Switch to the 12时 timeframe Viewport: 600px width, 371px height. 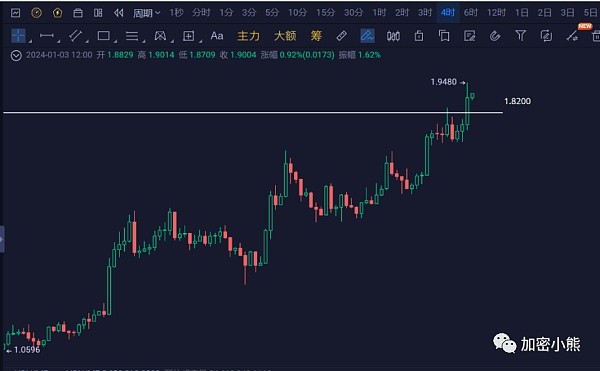coord(496,13)
